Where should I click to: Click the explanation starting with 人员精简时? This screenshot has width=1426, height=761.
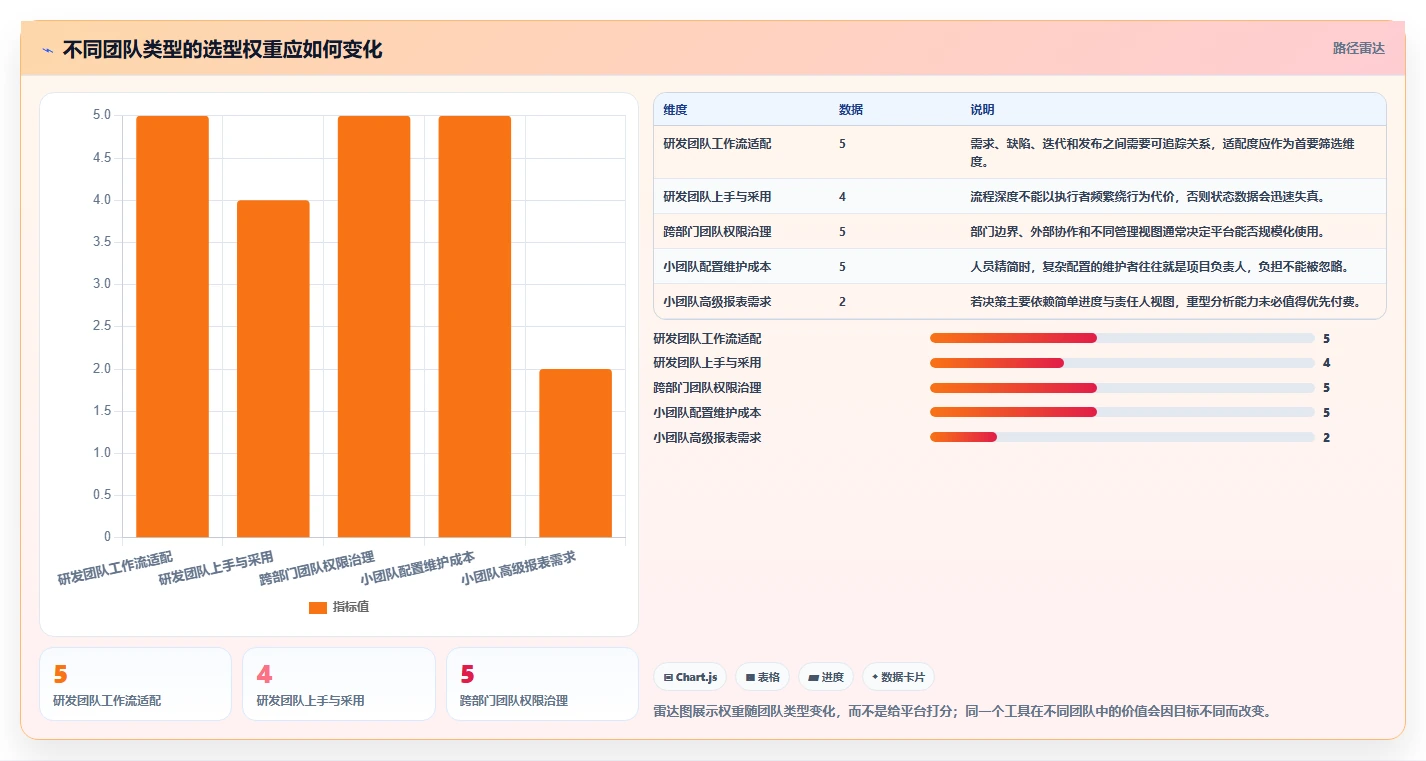[1160, 267]
